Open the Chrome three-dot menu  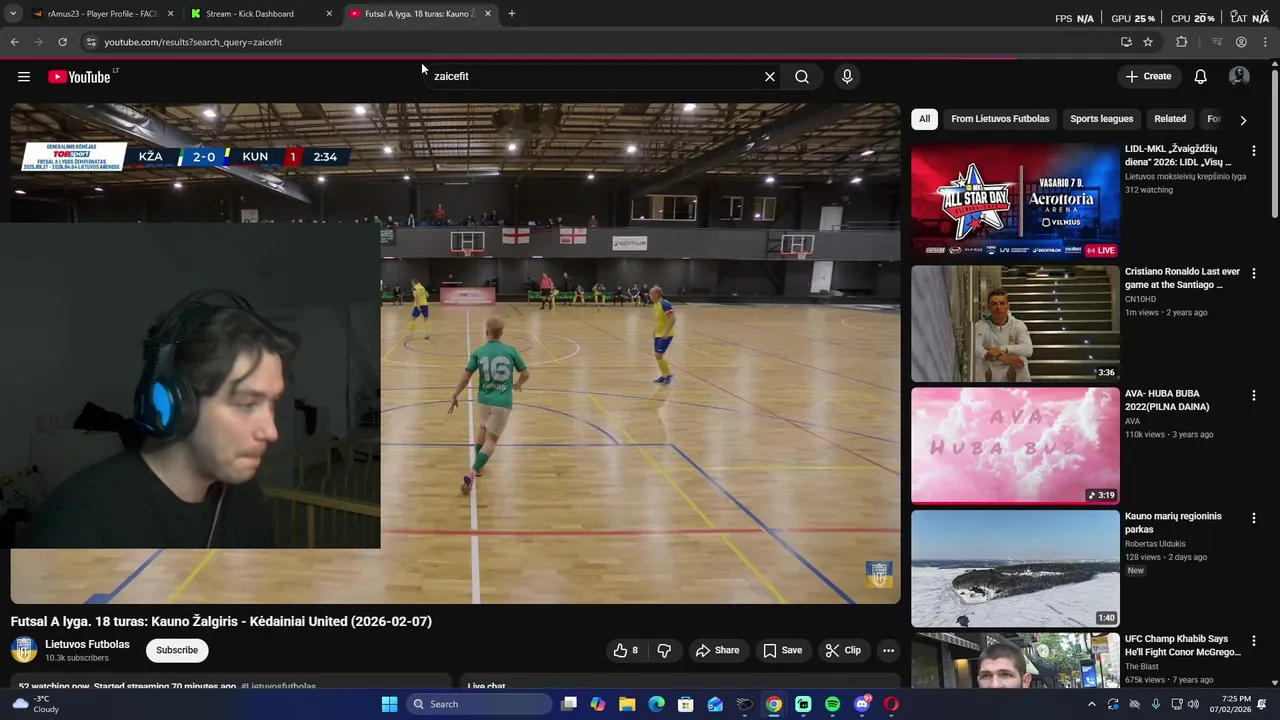[1265, 42]
